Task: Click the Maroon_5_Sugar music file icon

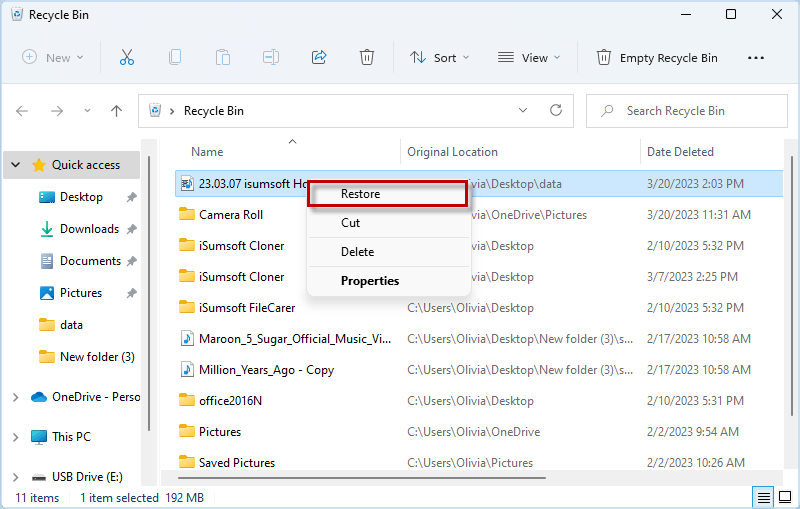Action: pyautogui.click(x=187, y=339)
